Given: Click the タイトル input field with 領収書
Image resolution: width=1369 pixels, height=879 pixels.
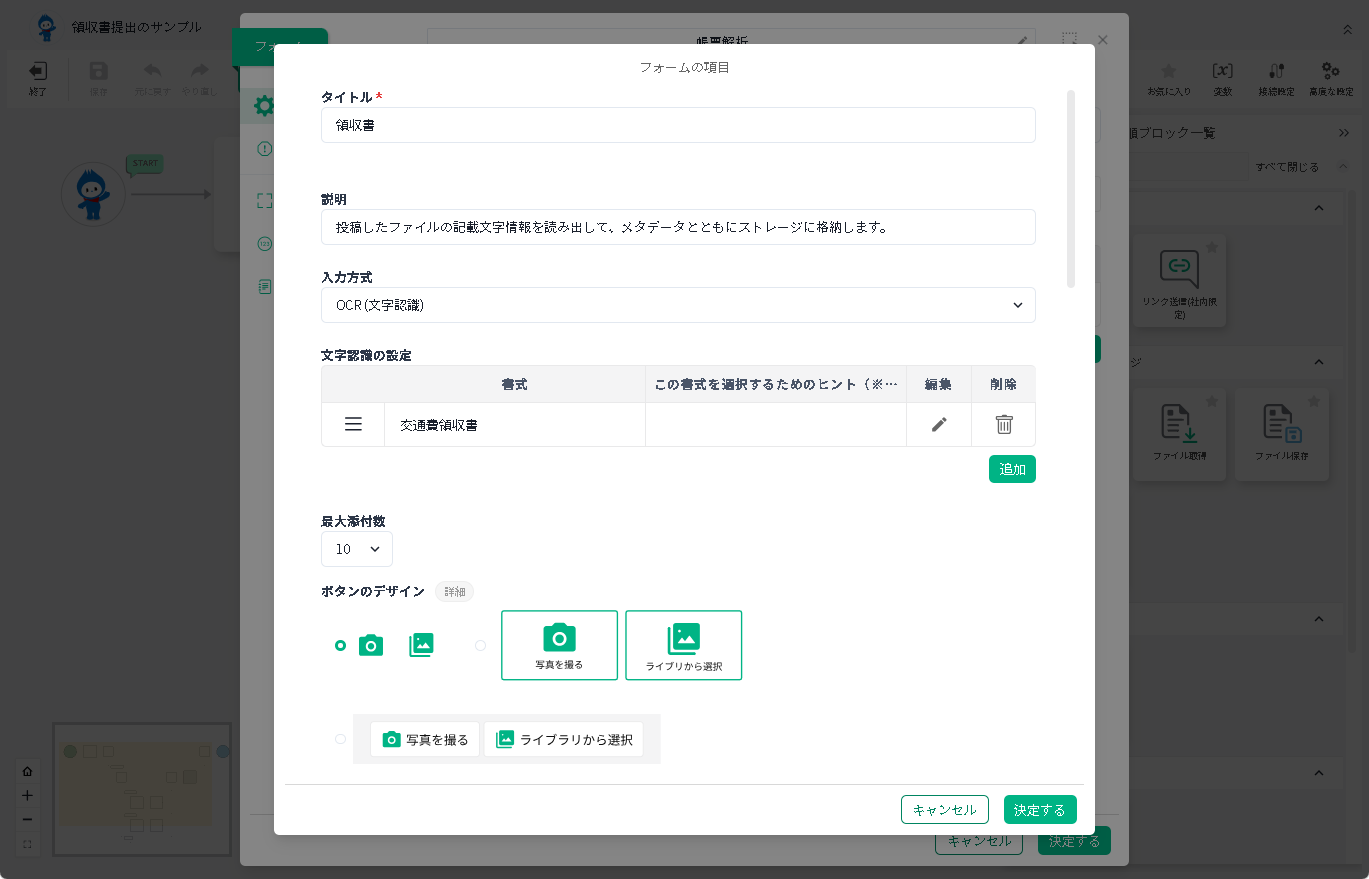Looking at the screenshot, I should click(678, 125).
